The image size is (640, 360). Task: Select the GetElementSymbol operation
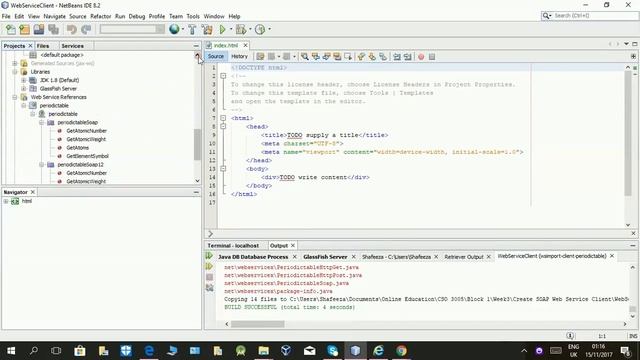pyautogui.click(x=87, y=156)
